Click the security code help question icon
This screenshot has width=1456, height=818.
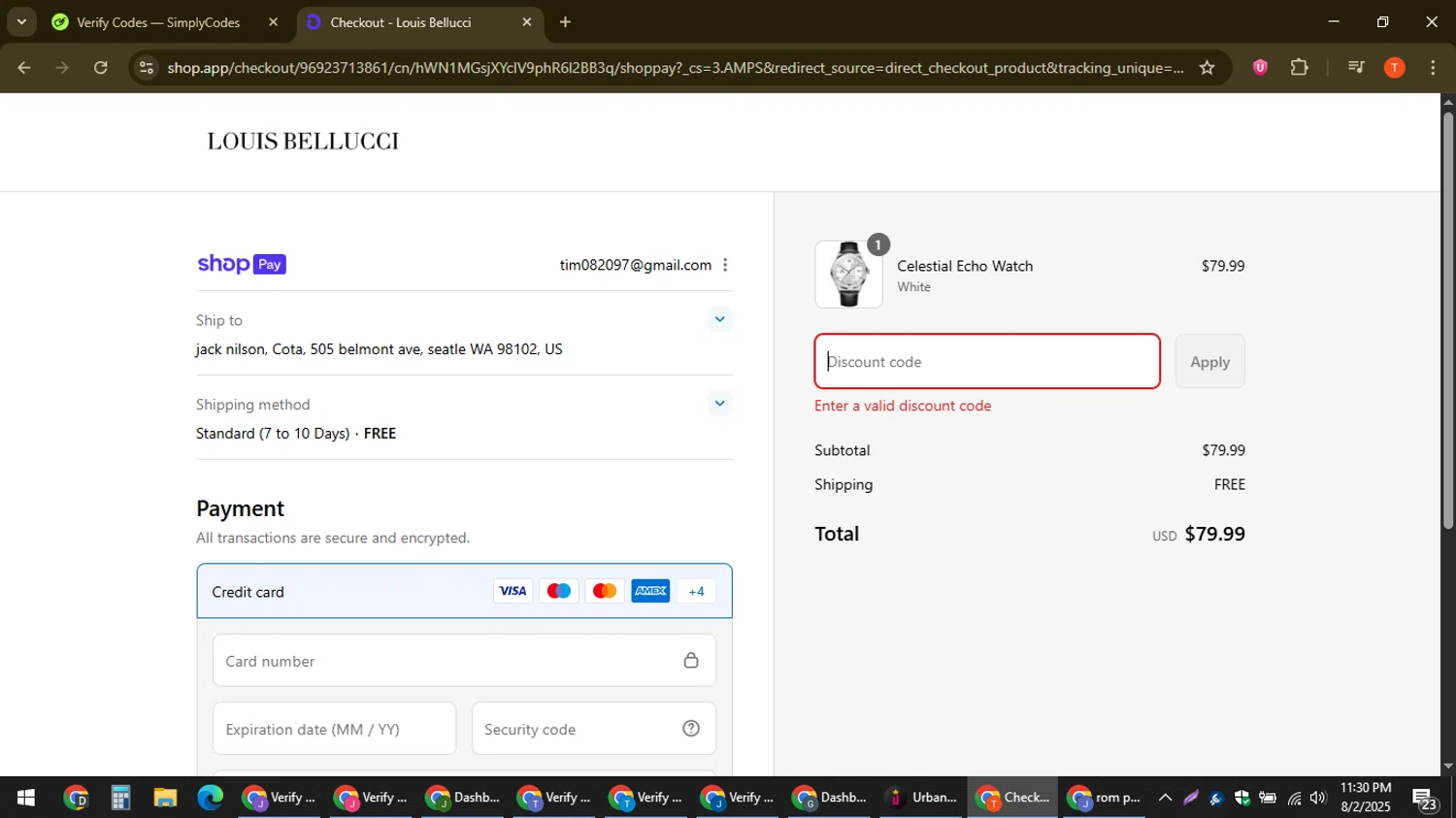pyautogui.click(x=691, y=729)
